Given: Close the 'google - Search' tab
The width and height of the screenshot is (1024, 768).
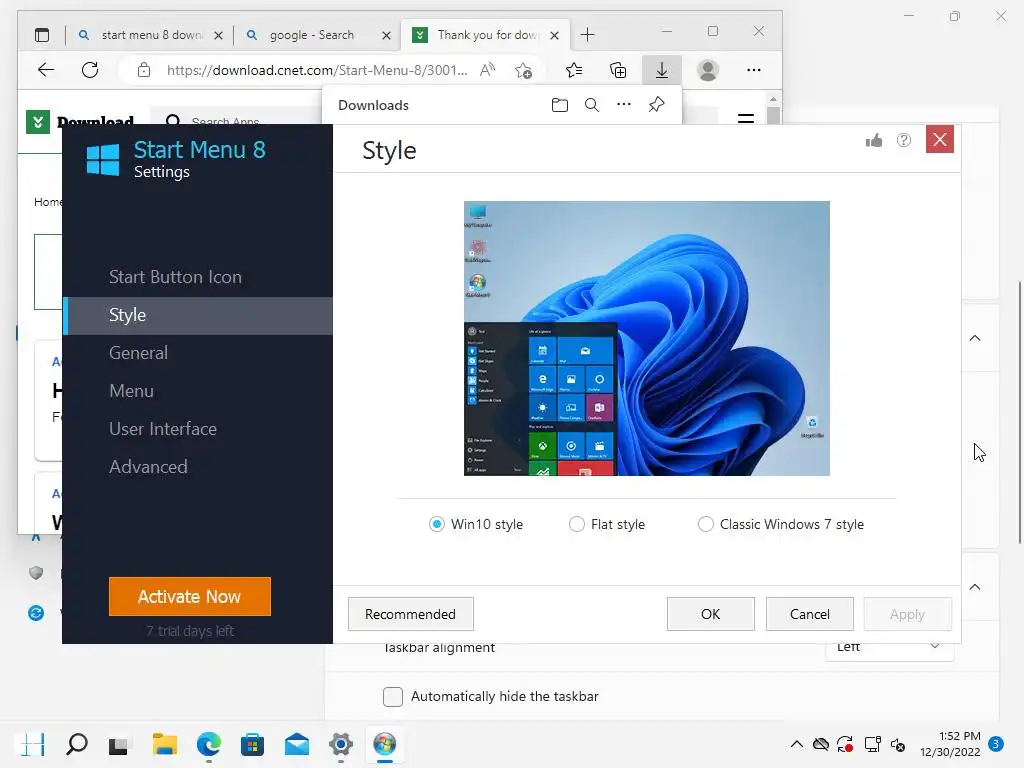Looking at the screenshot, I should [386, 35].
